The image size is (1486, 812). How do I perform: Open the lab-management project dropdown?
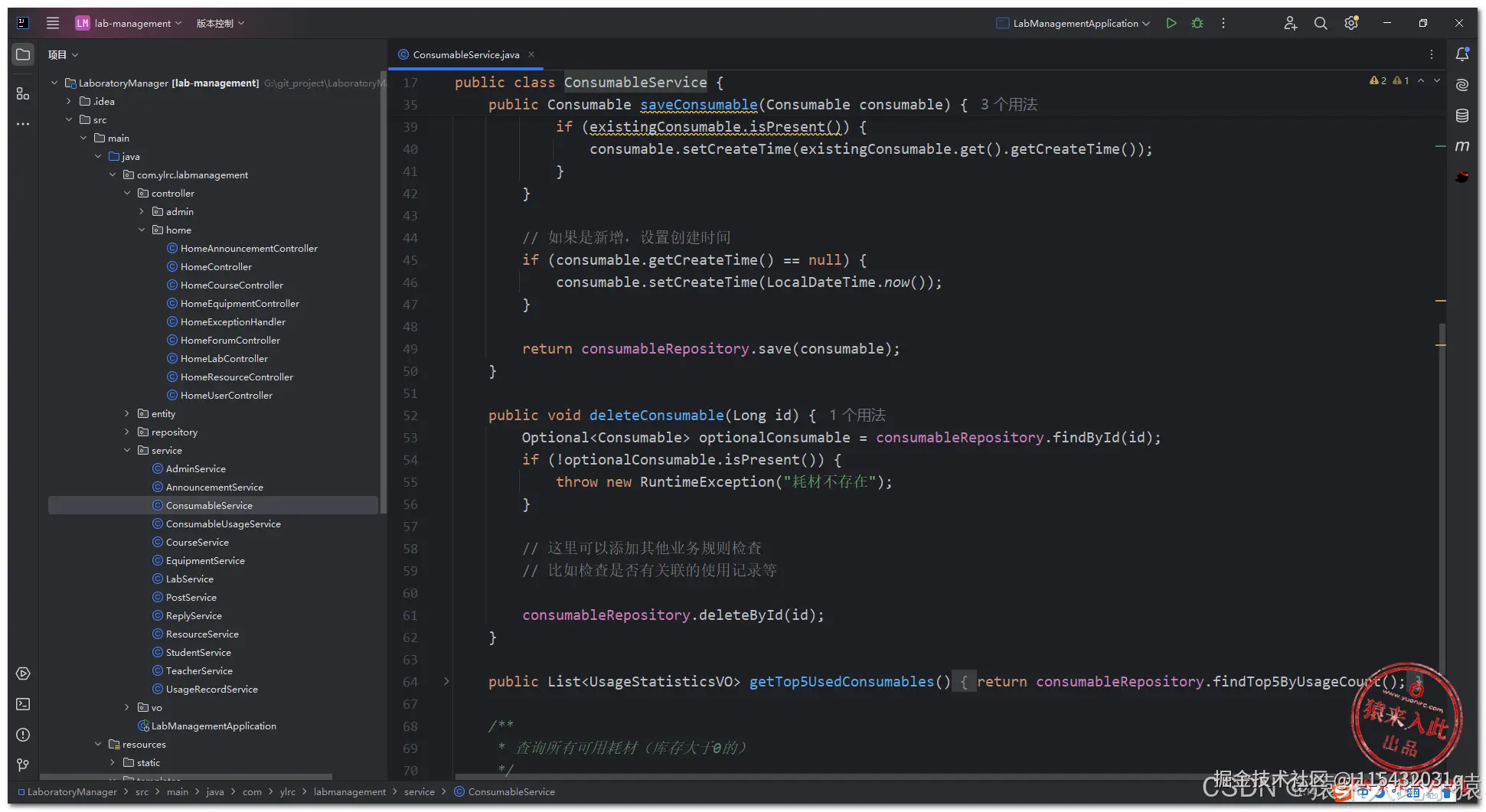[x=129, y=23]
